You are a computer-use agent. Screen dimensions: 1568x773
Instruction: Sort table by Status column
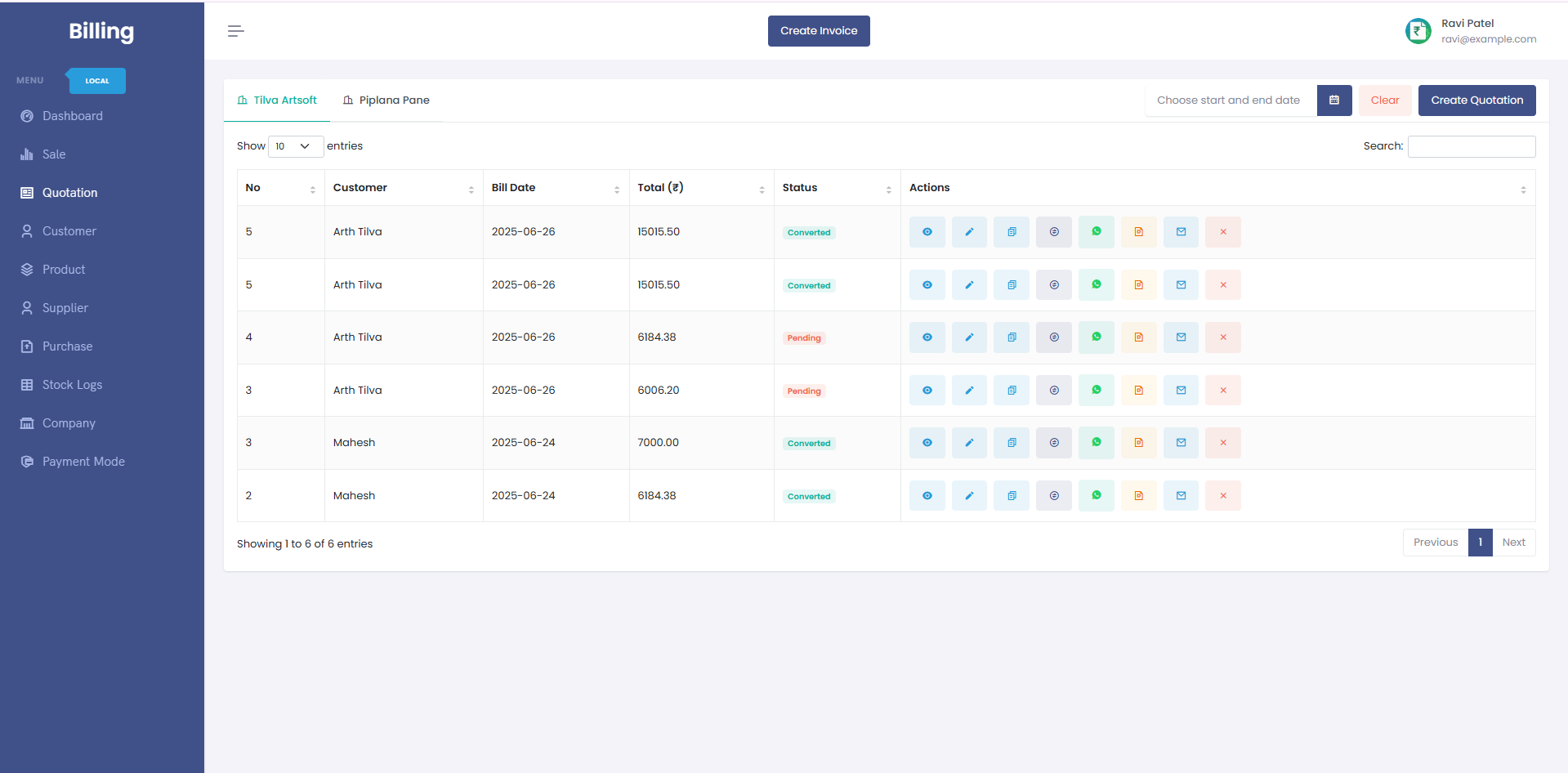[837, 188]
